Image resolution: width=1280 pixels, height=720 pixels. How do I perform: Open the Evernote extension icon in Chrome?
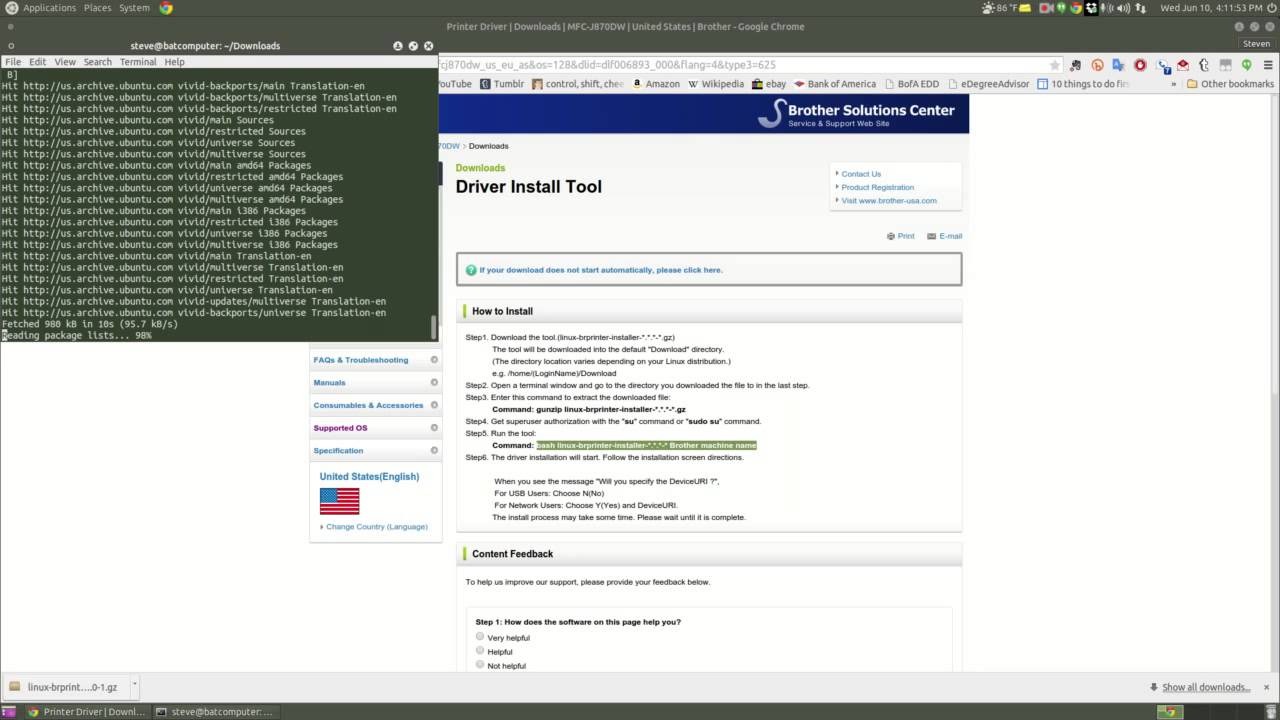click(x=1076, y=65)
